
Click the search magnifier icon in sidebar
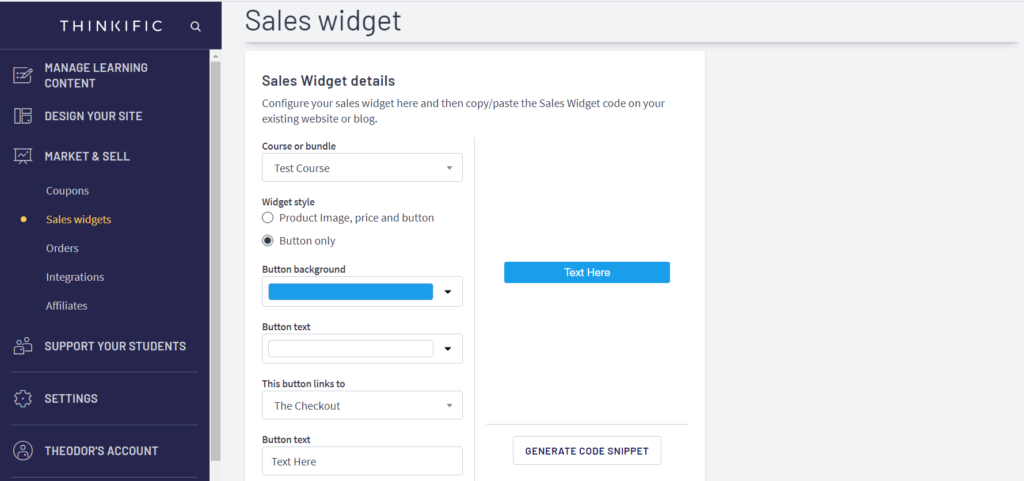[x=195, y=26]
